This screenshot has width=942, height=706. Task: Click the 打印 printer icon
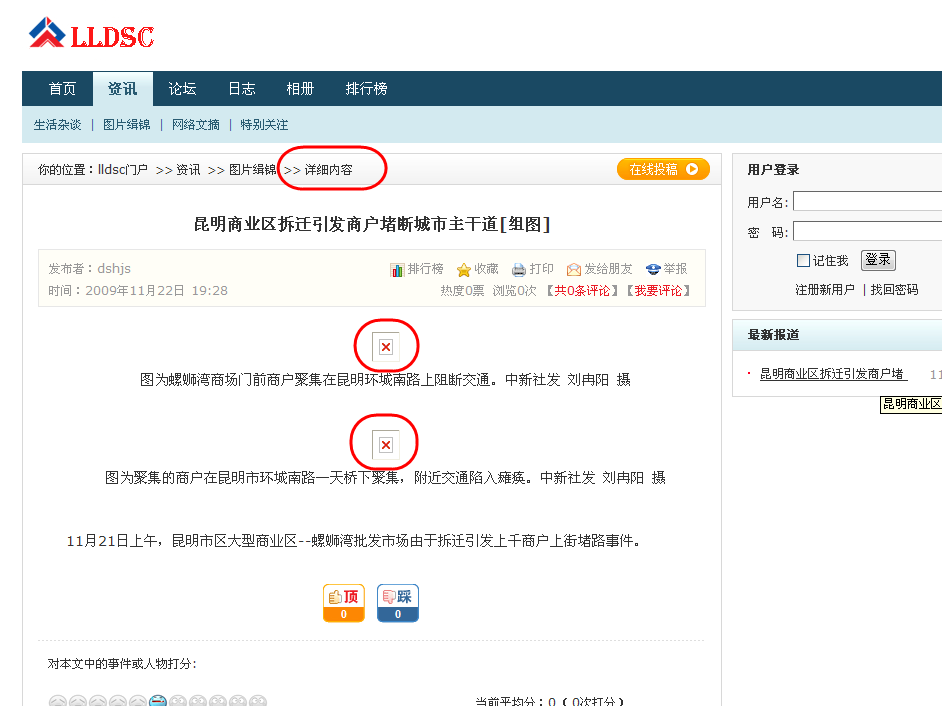[x=518, y=270]
